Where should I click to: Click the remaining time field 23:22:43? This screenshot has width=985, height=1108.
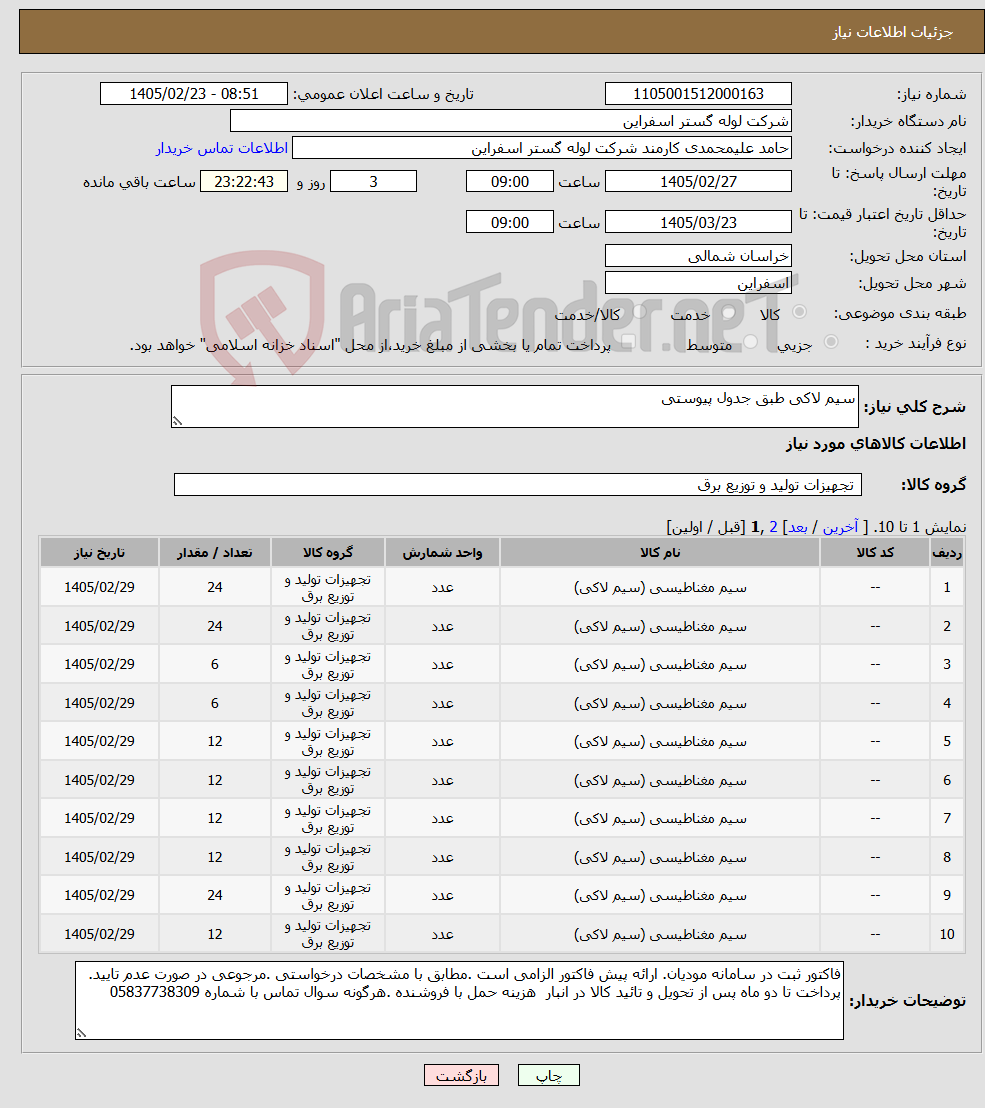(x=244, y=182)
